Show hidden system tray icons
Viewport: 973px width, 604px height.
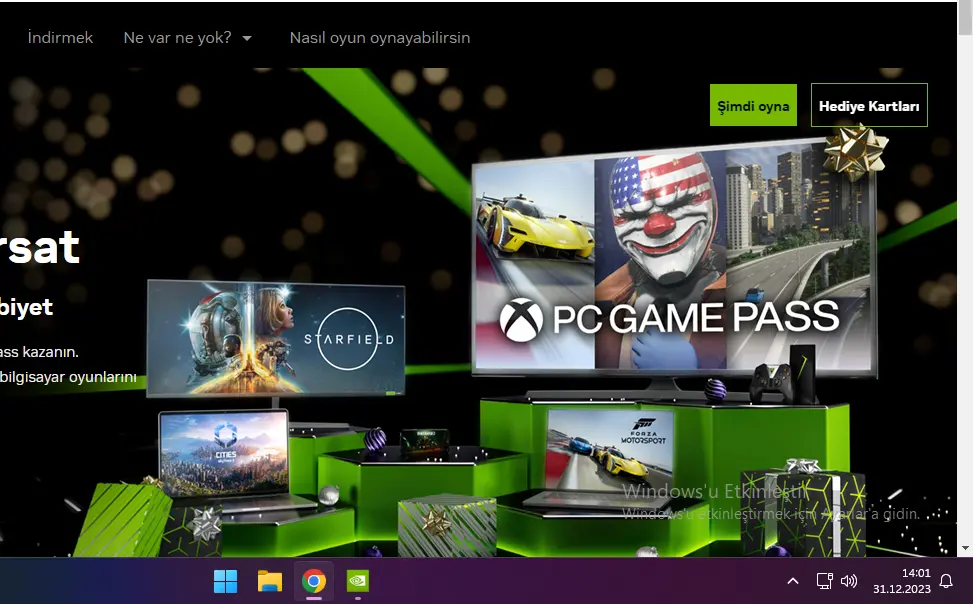792,582
